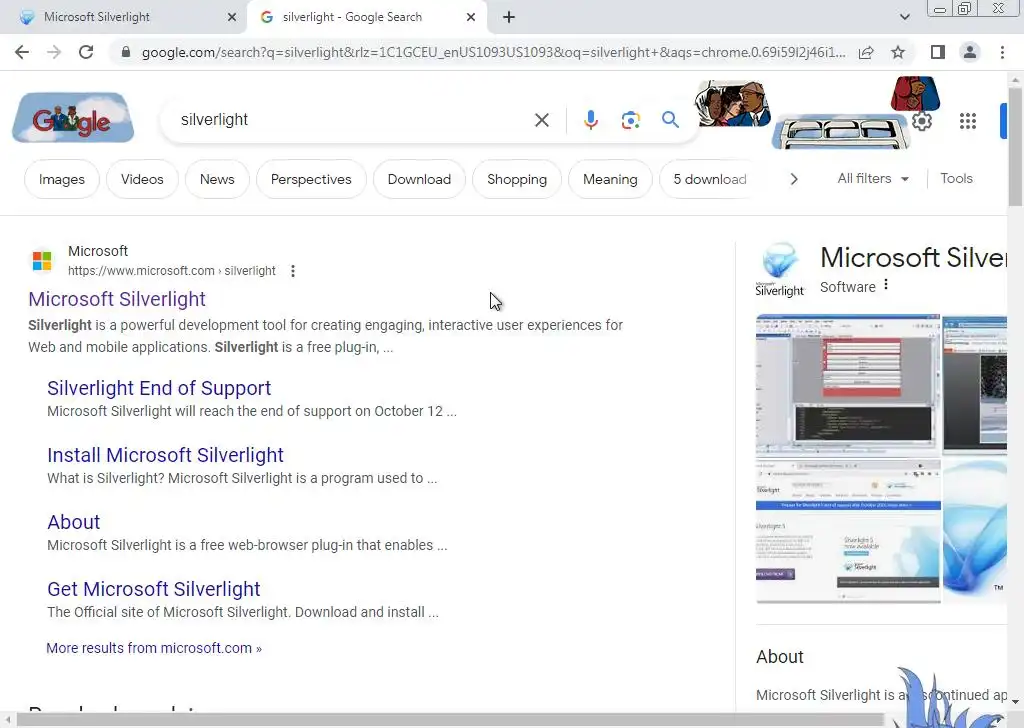The image size is (1024, 728).
Task: Clear the search box with X icon
Action: (x=541, y=120)
